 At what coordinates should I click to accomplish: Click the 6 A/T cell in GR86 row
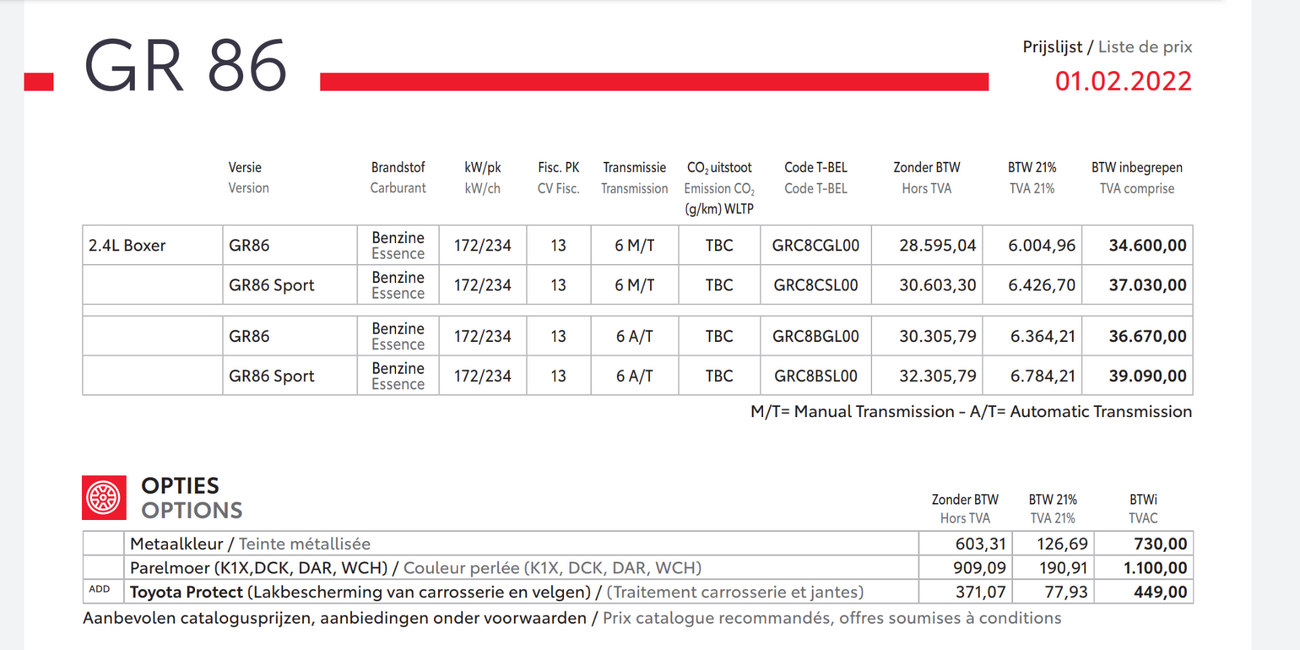[634, 336]
